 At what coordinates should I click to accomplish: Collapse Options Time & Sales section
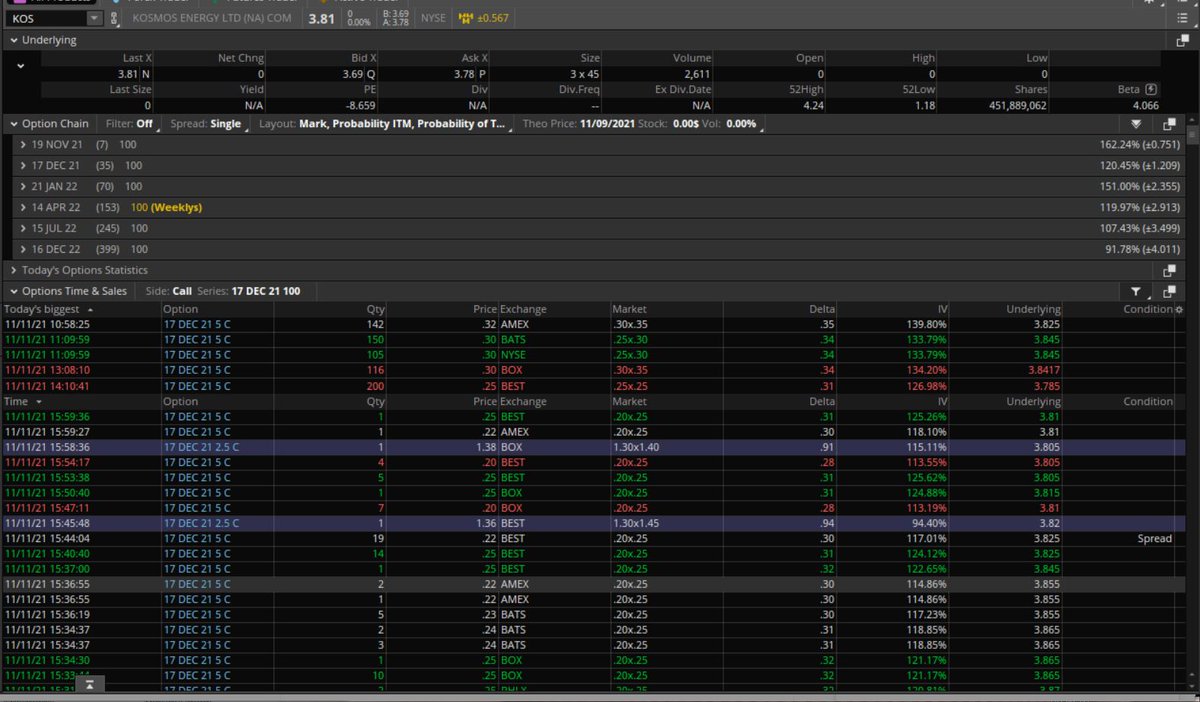pos(13,291)
